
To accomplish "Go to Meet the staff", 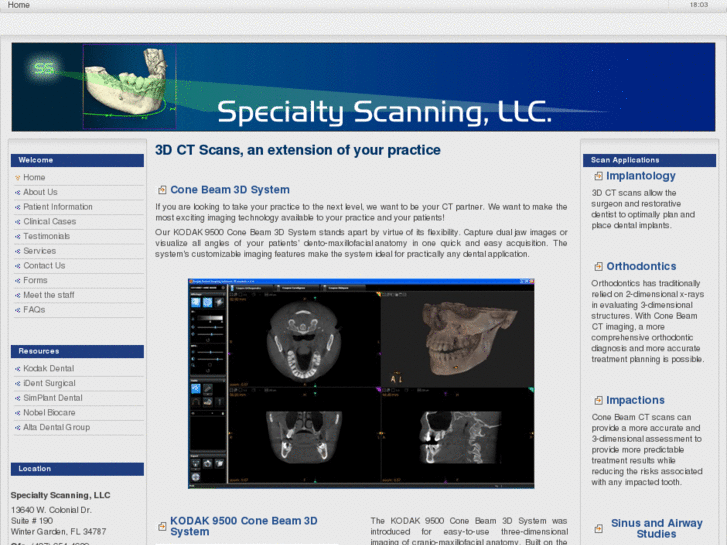I will click(49, 295).
